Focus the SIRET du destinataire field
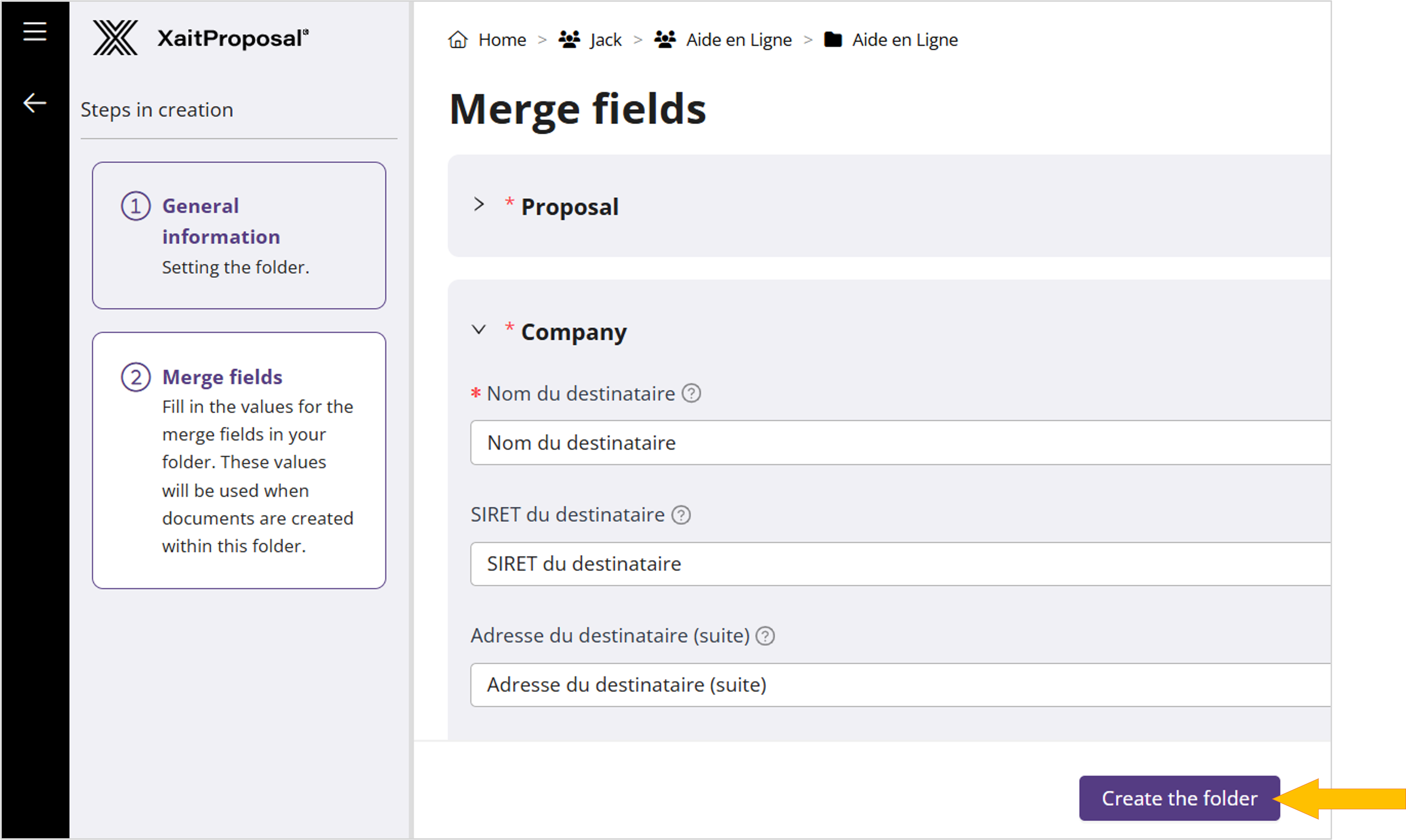Viewport: 1406px width, 840px height. [x=899, y=564]
